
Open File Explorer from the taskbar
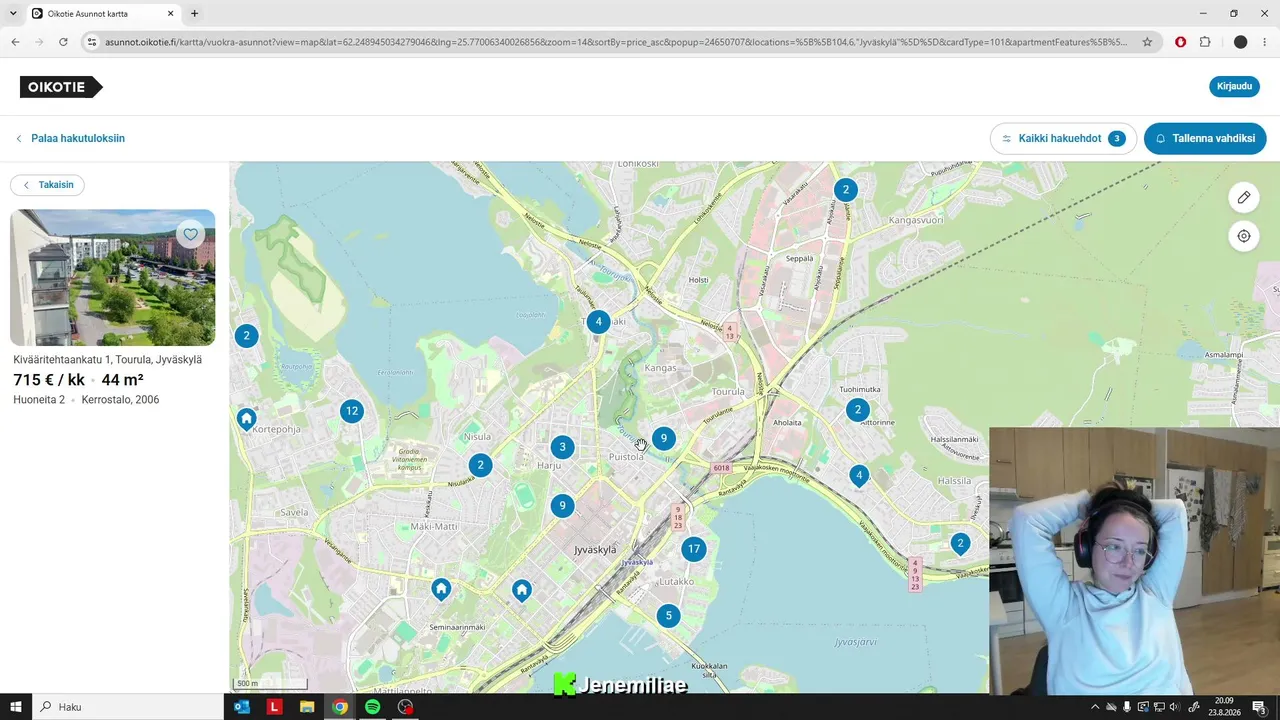307,707
